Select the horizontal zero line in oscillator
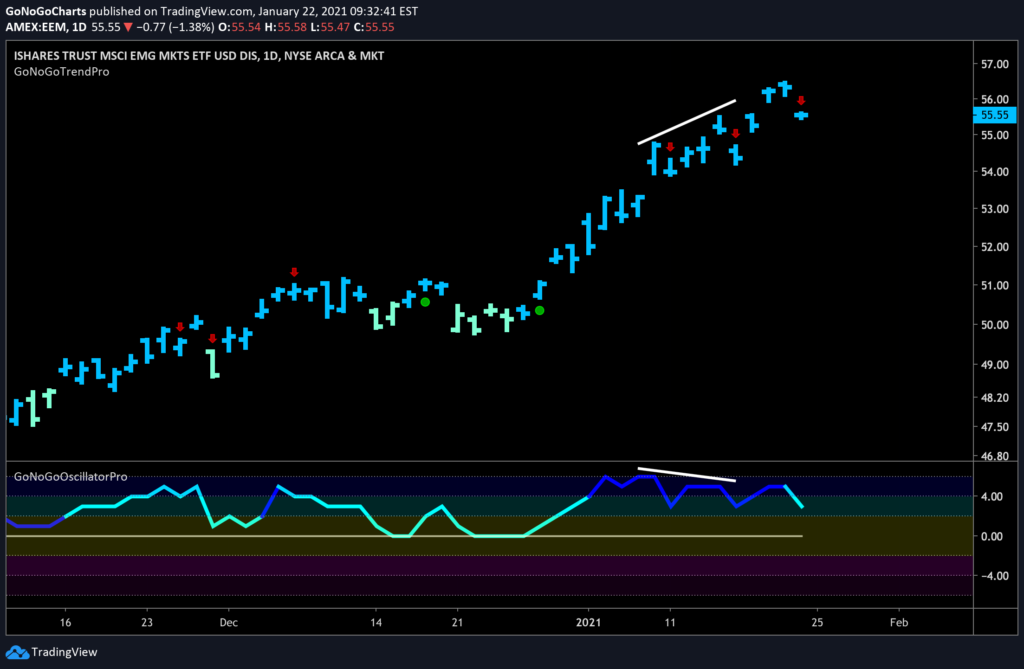Viewport: 1024px width, 669px height. [x=400, y=536]
